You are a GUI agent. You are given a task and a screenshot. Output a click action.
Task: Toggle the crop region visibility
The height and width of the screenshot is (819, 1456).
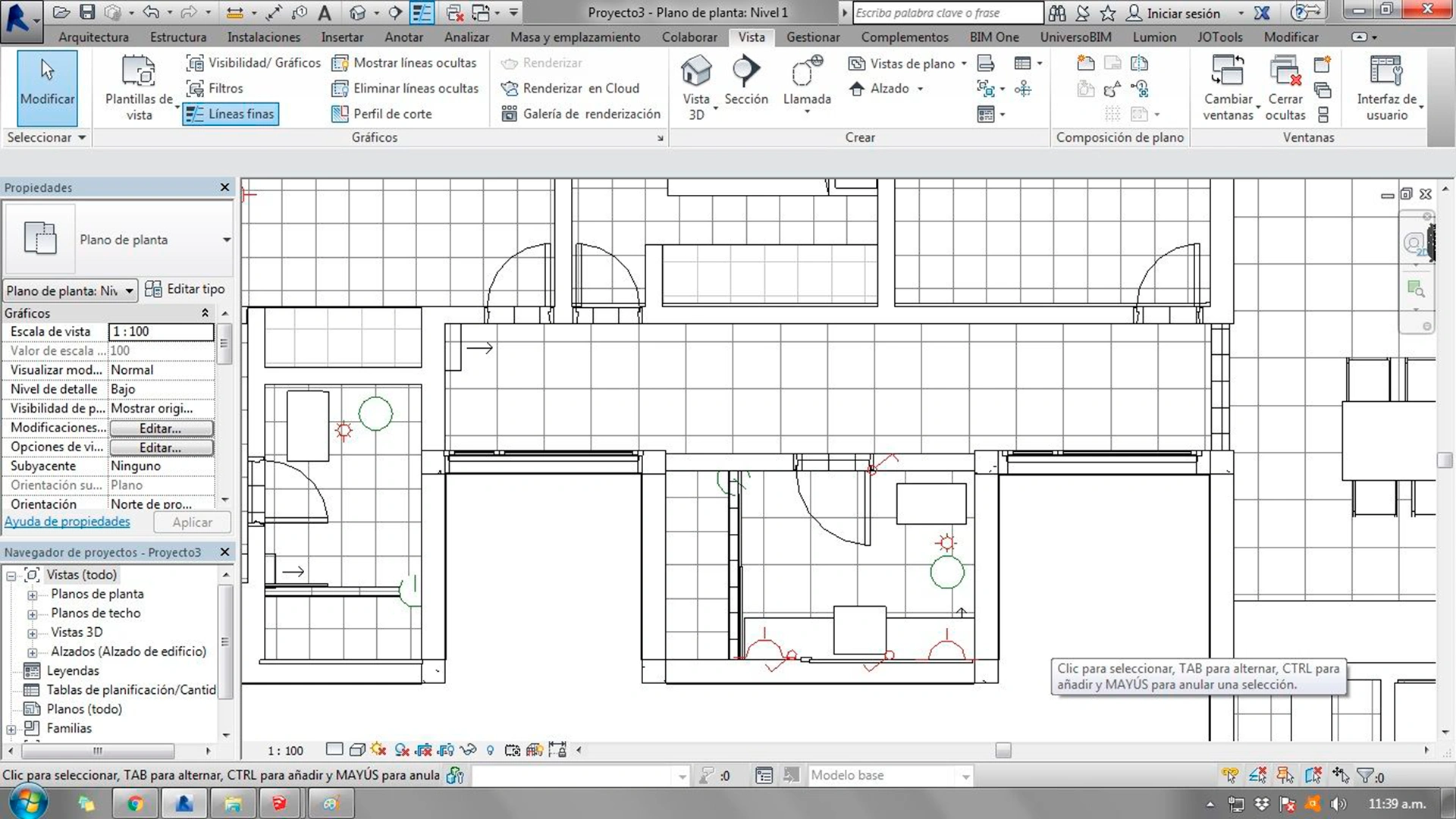pos(447,750)
